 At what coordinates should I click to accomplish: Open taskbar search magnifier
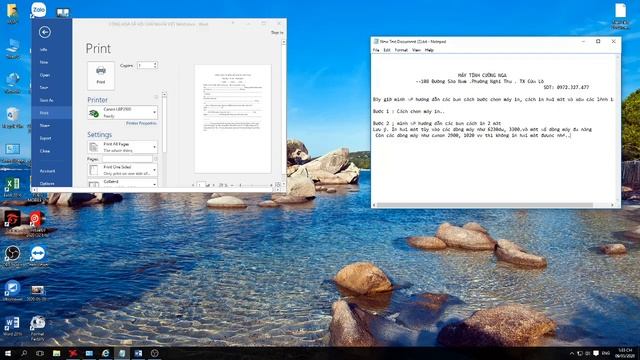pos(24,353)
